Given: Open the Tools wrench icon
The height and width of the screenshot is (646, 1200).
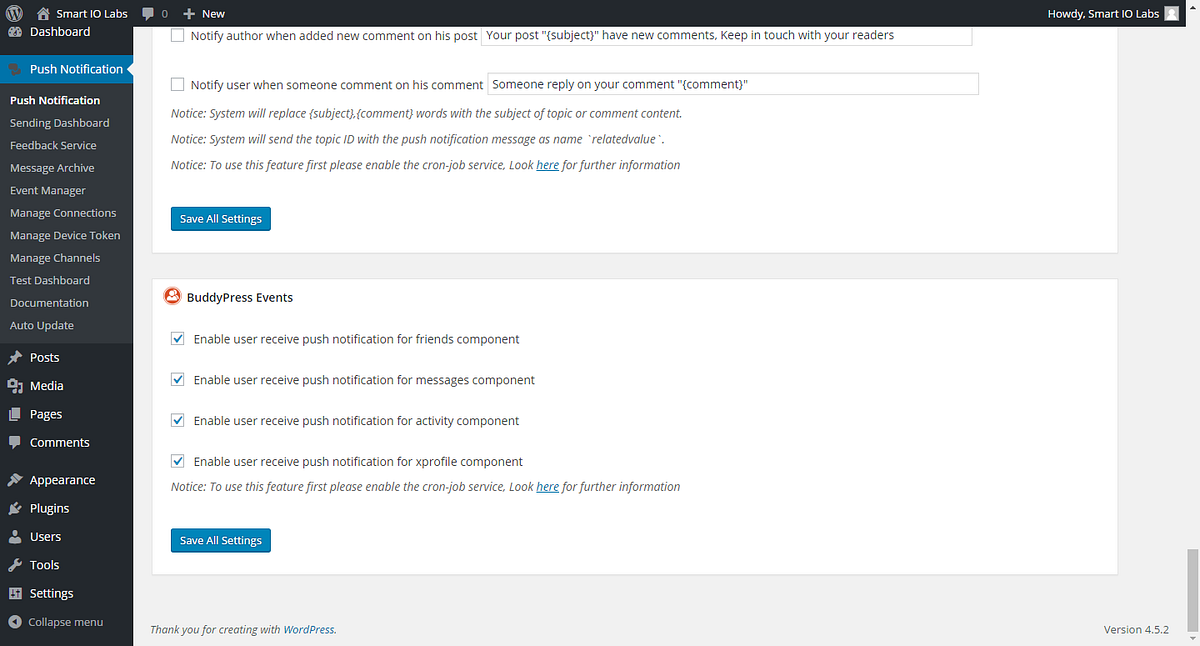Looking at the screenshot, I should point(15,564).
